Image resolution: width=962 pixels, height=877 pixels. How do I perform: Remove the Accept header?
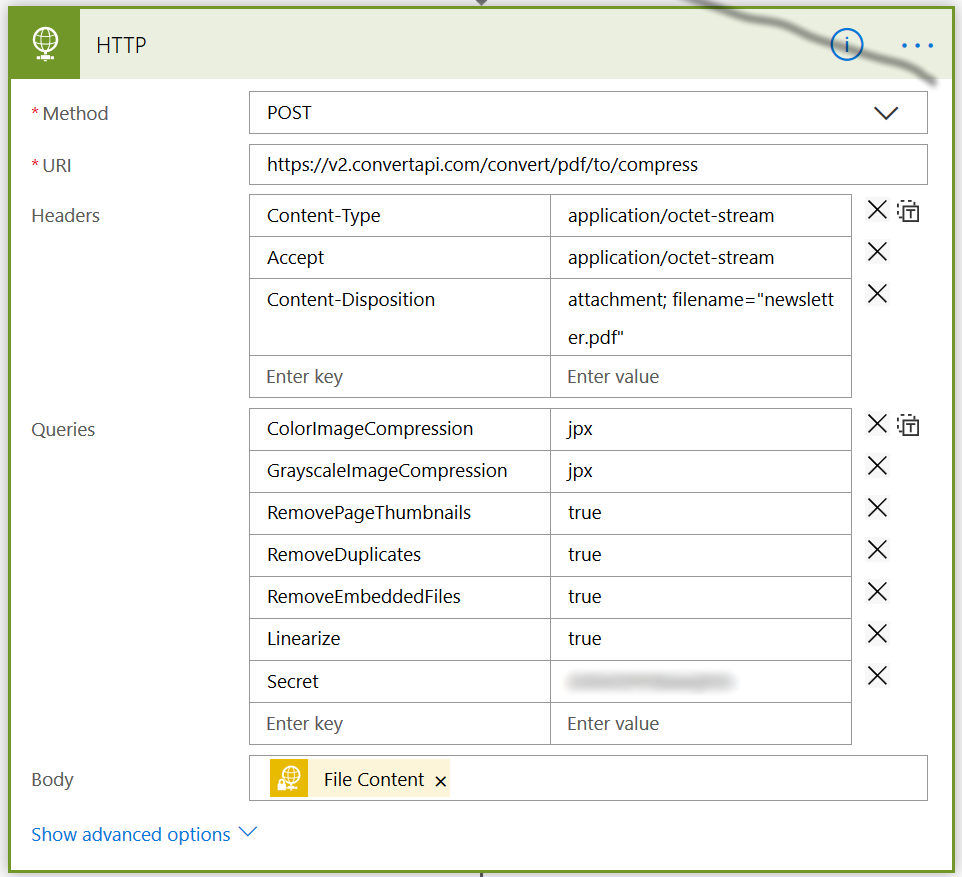click(877, 252)
